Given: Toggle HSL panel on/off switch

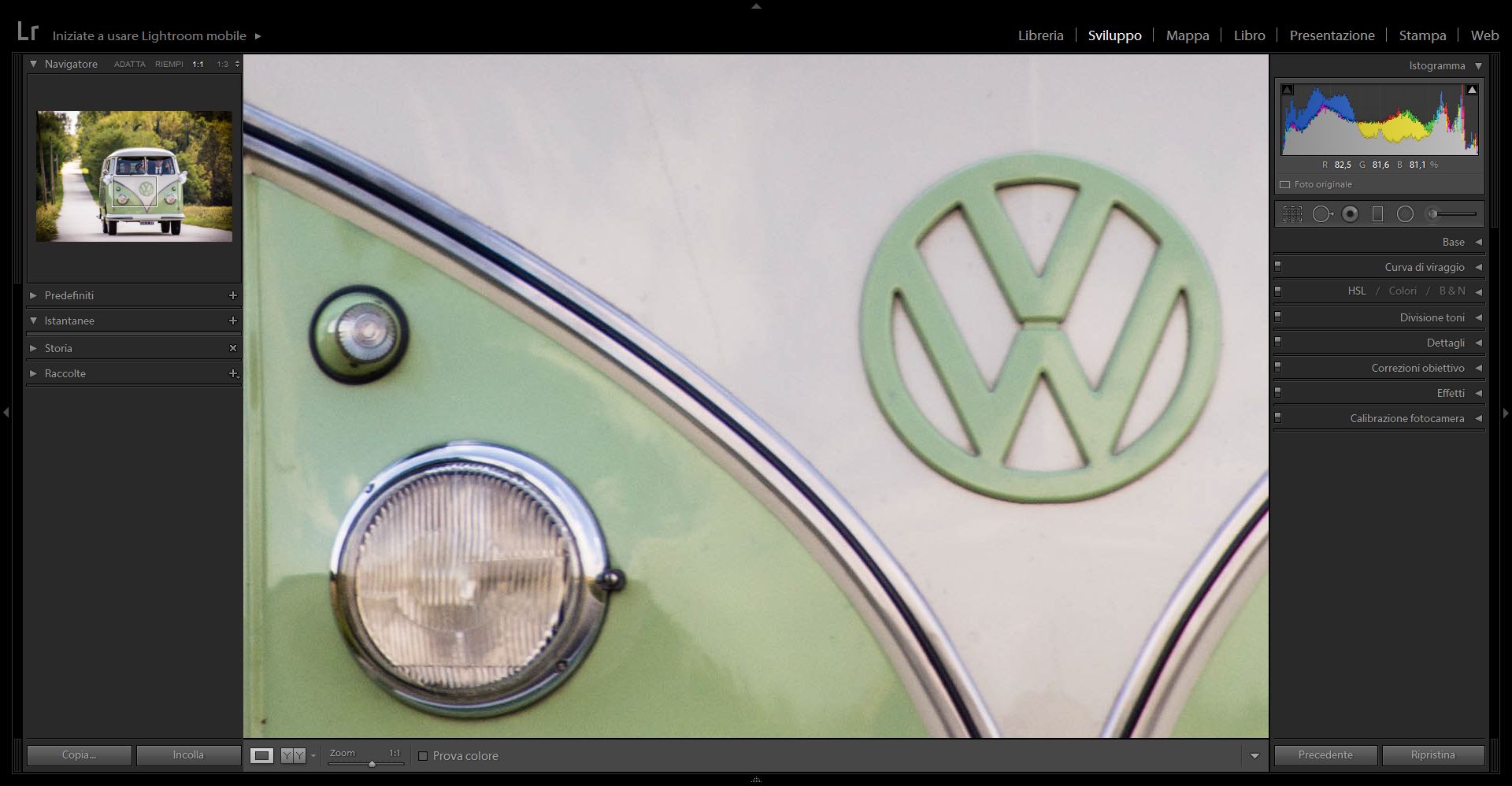Looking at the screenshot, I should (x=1277, y=291).
